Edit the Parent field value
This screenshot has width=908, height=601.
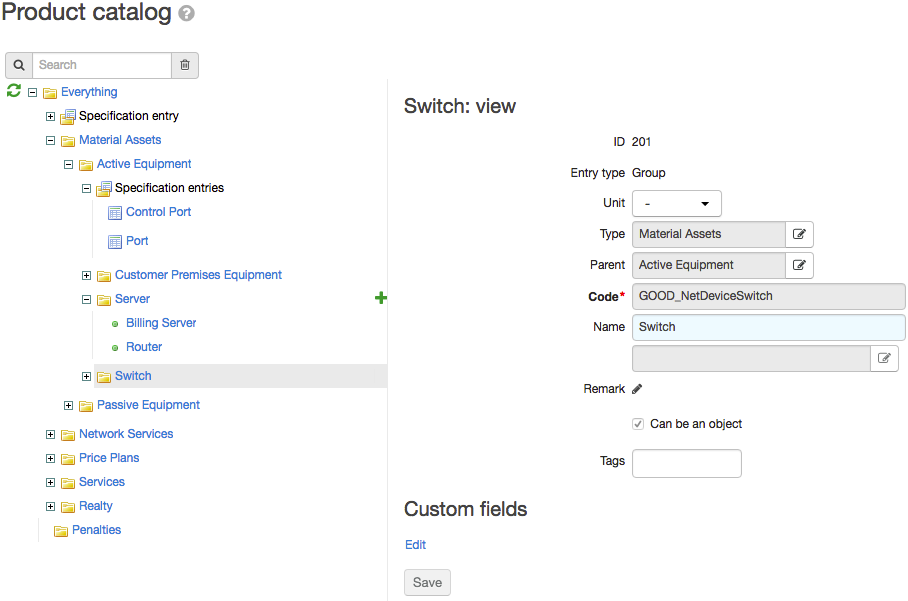(799, 265)
